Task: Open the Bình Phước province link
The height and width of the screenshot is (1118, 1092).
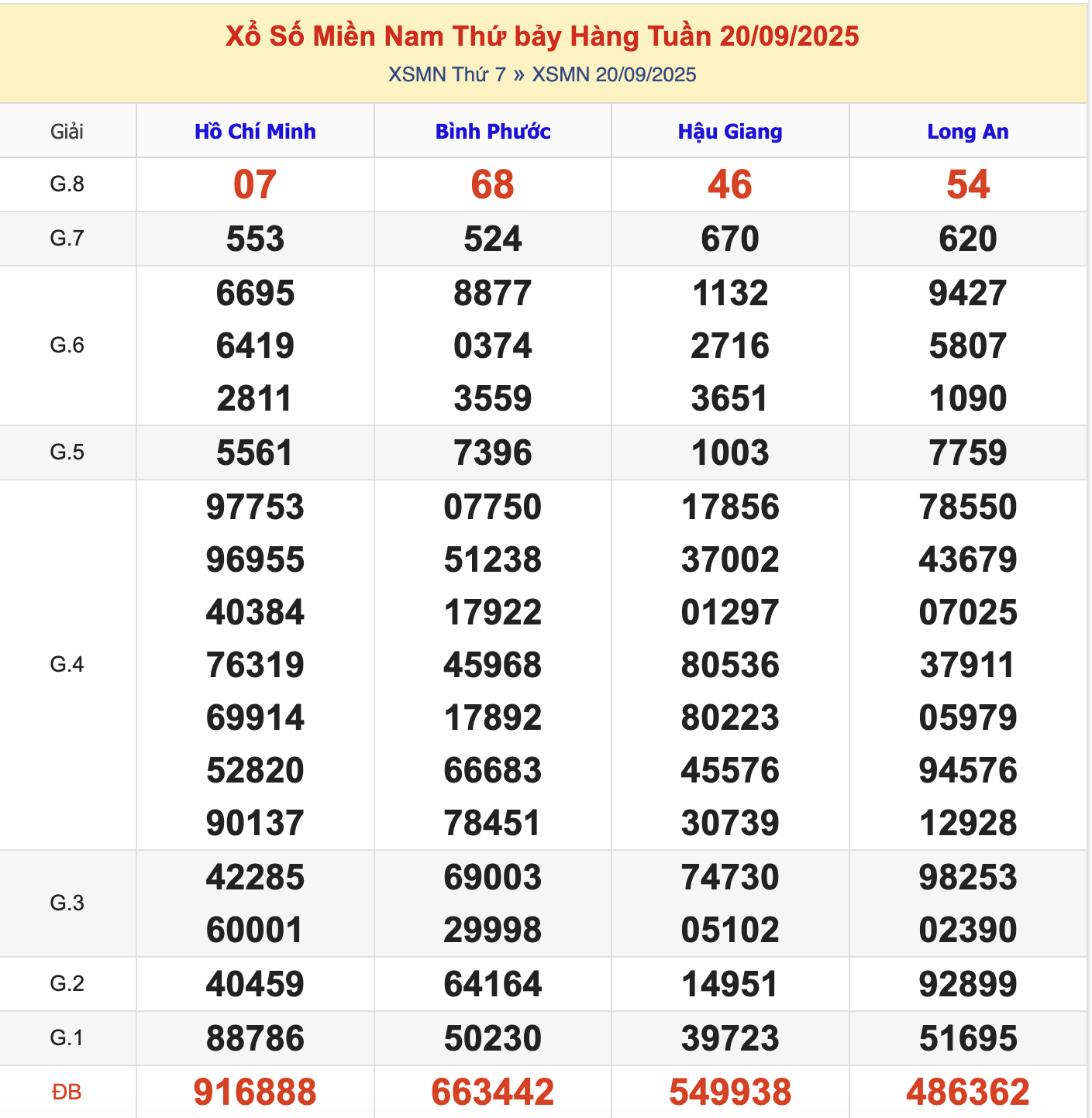Action: (493, 132)
